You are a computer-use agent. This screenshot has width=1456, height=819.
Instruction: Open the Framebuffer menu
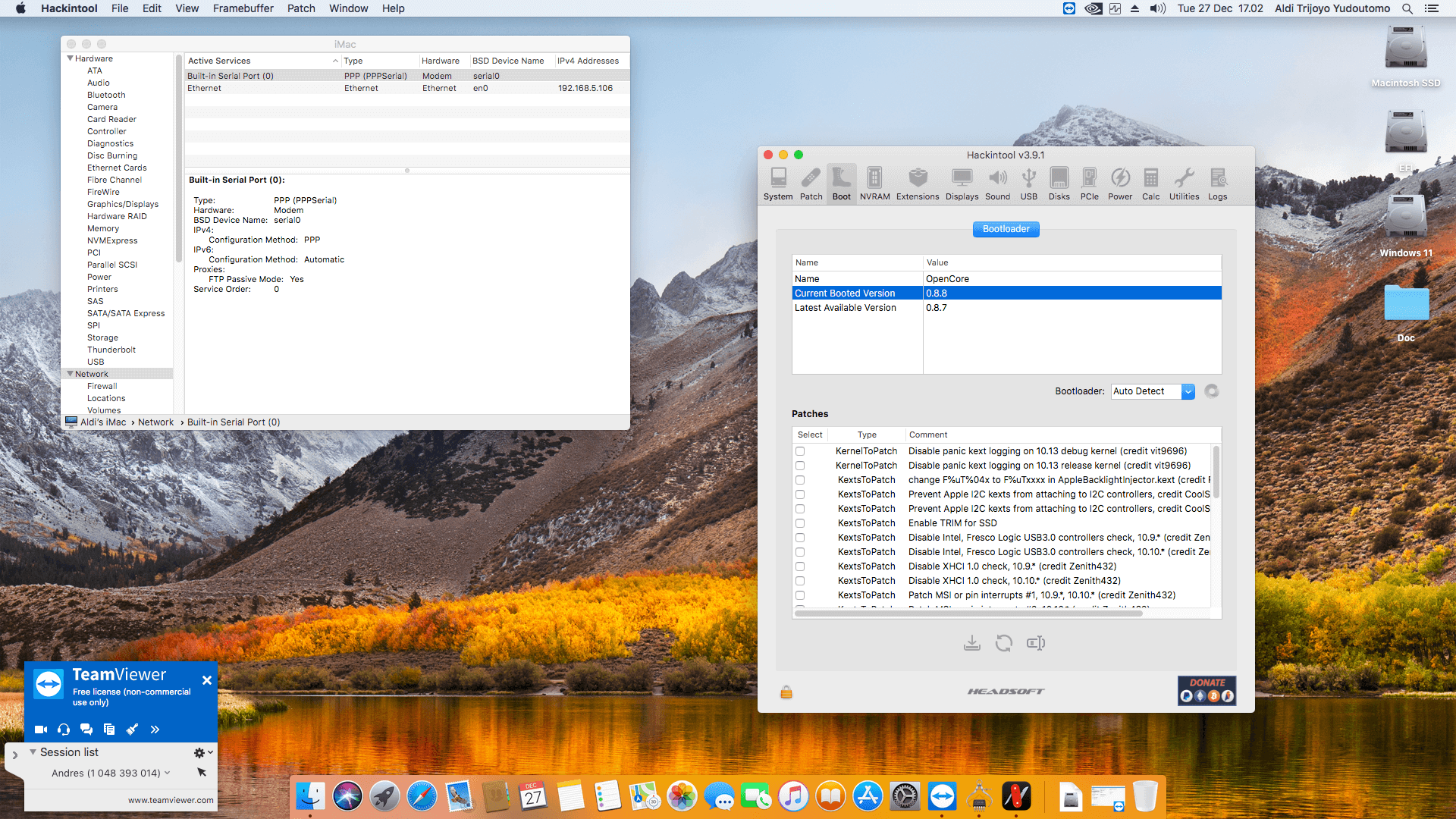tap(243, 8)
